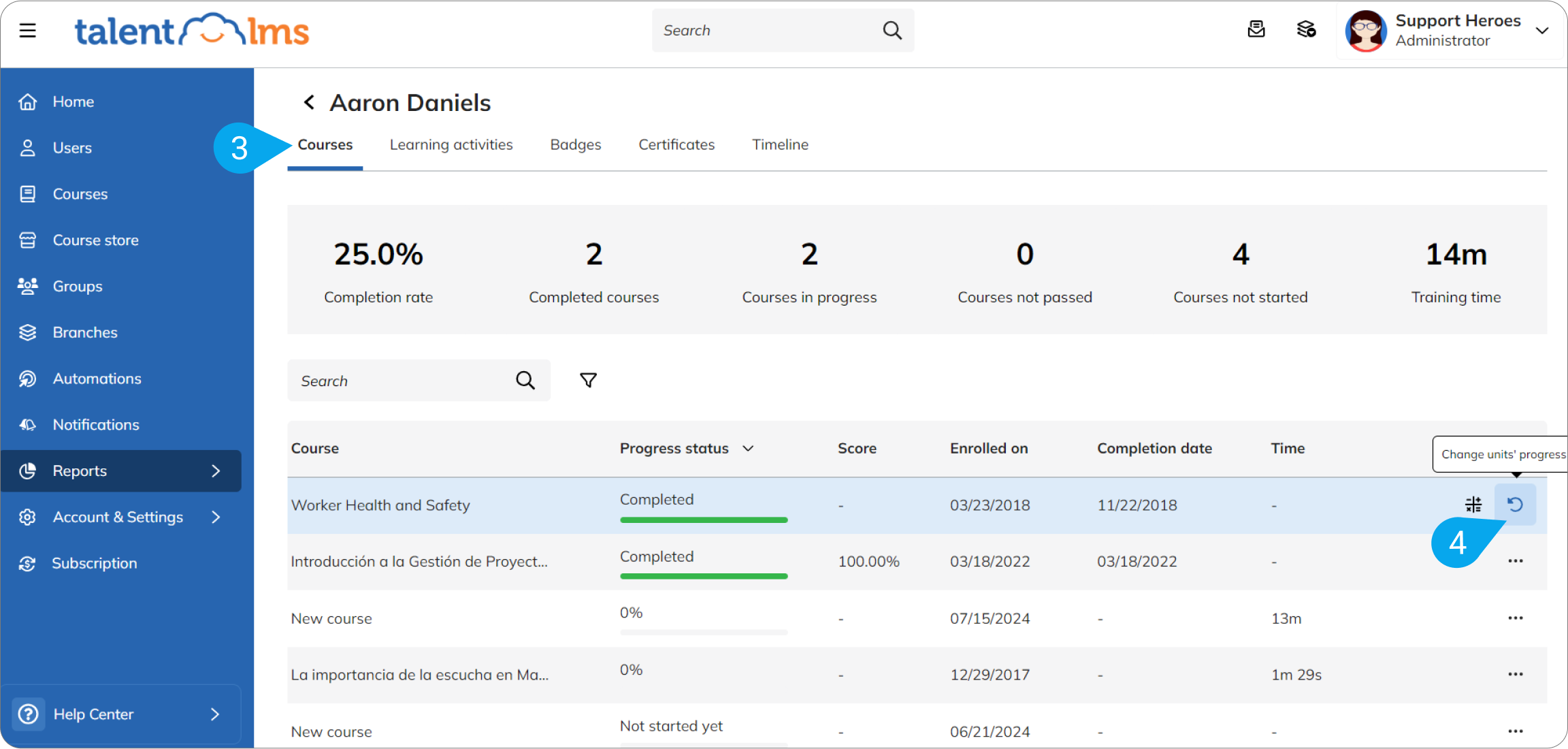1568x749 pixels.
Task: Click the Completed progress bar for Worker Health
Action: (x=704, y=520)
